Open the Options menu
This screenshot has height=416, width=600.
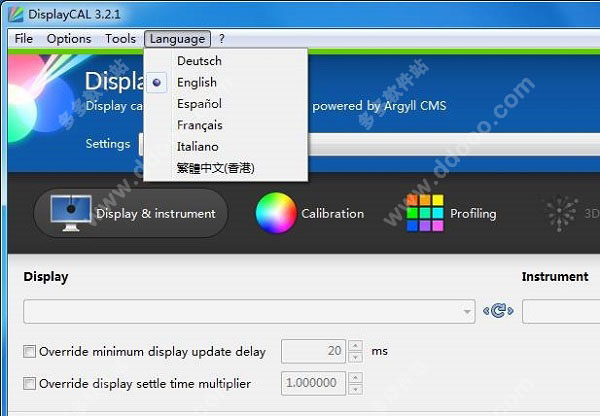click(x=69, y=39)
